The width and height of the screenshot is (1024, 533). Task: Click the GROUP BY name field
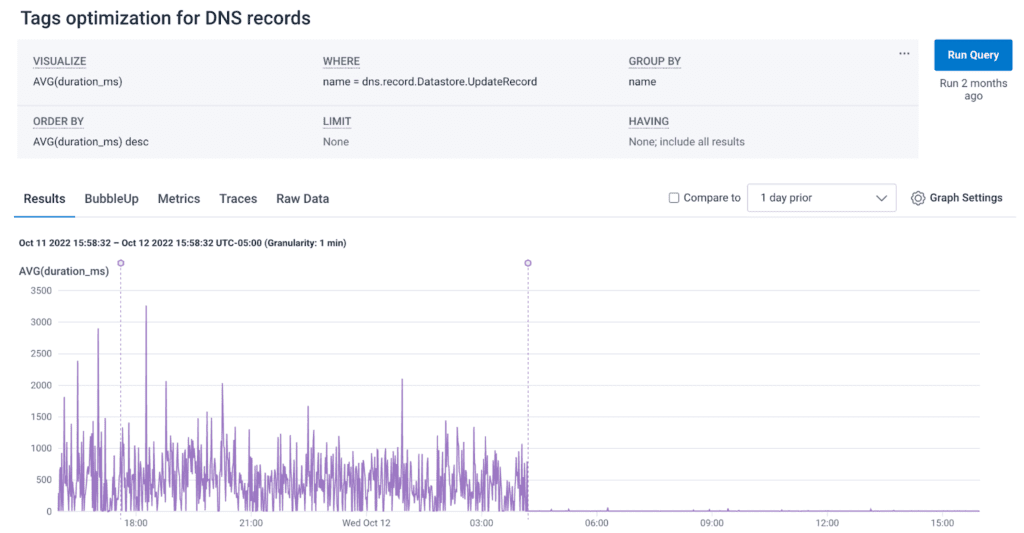point(642,82)
